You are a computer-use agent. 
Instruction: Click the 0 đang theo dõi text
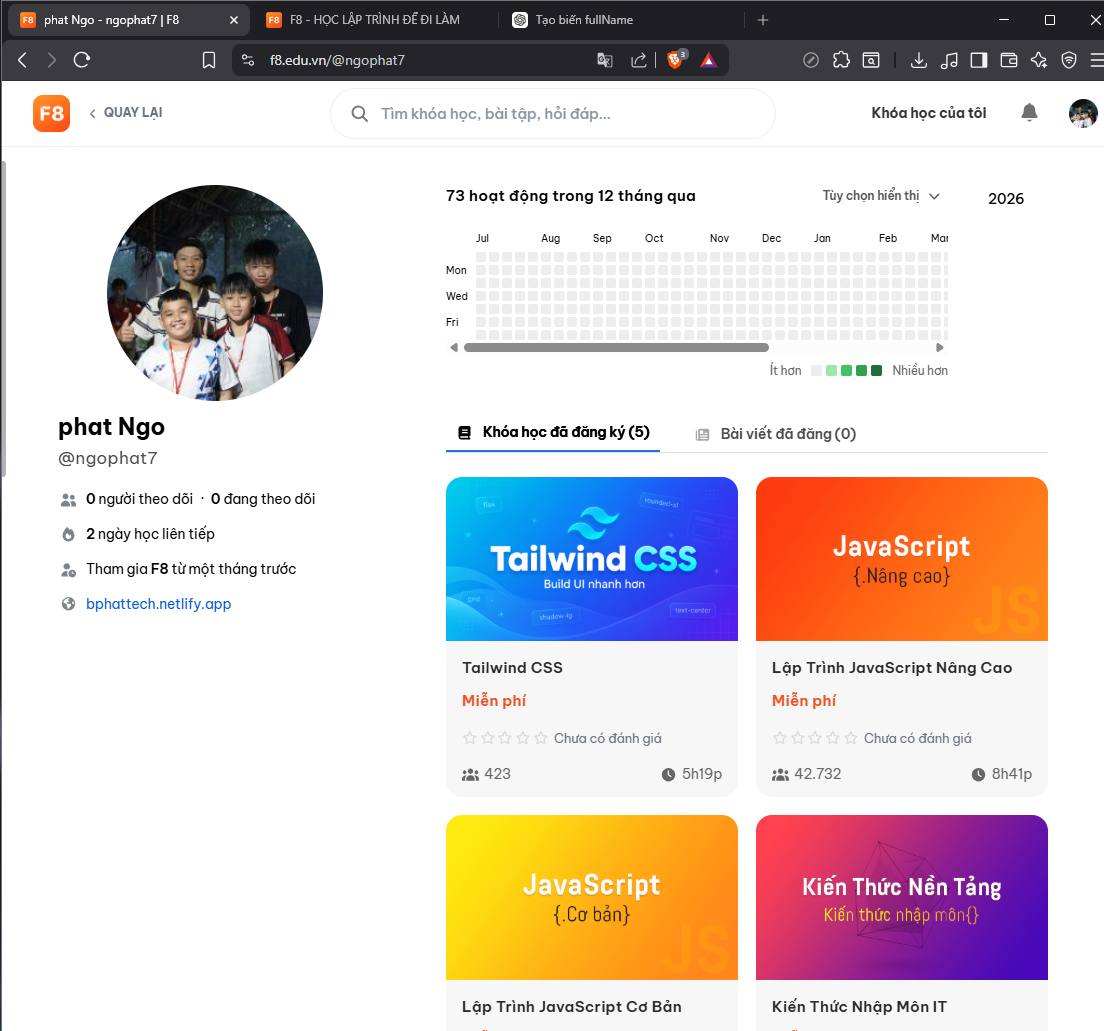(x=263, y=499)
